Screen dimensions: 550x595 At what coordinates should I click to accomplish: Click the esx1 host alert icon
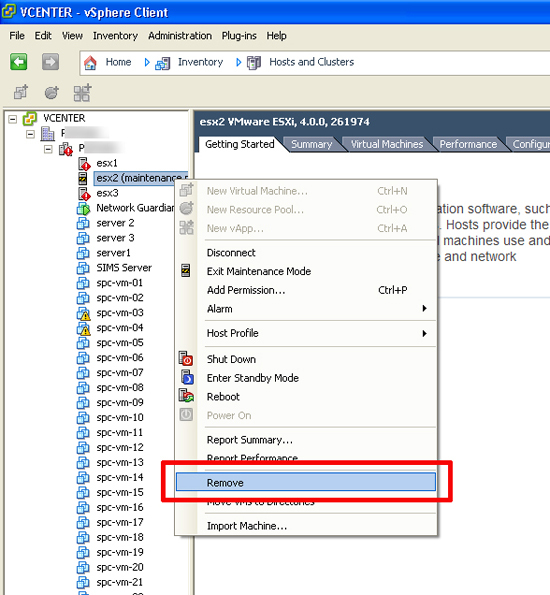pos(84,164)
